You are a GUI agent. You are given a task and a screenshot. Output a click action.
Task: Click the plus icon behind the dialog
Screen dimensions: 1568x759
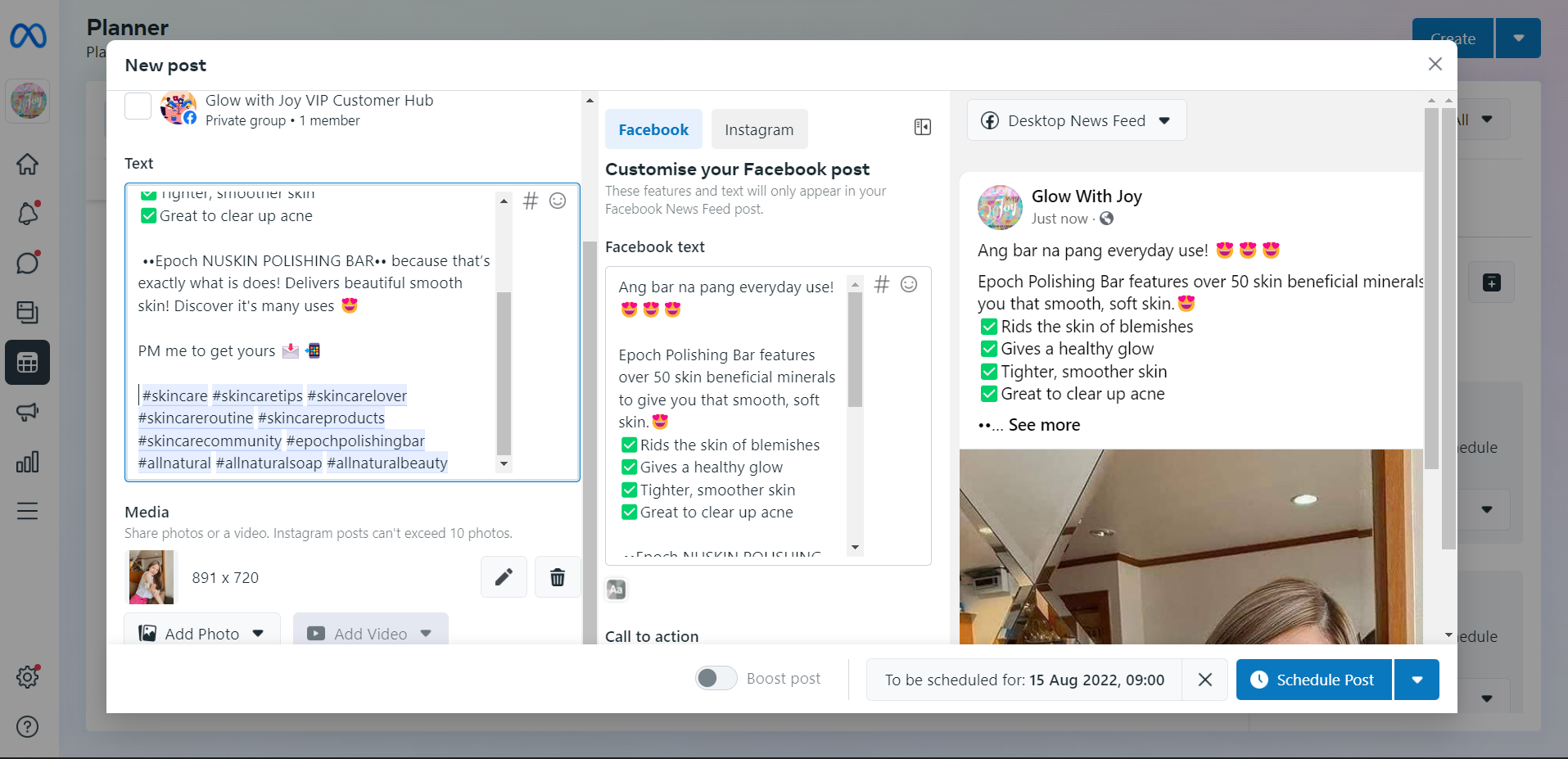click(1492, 282)
